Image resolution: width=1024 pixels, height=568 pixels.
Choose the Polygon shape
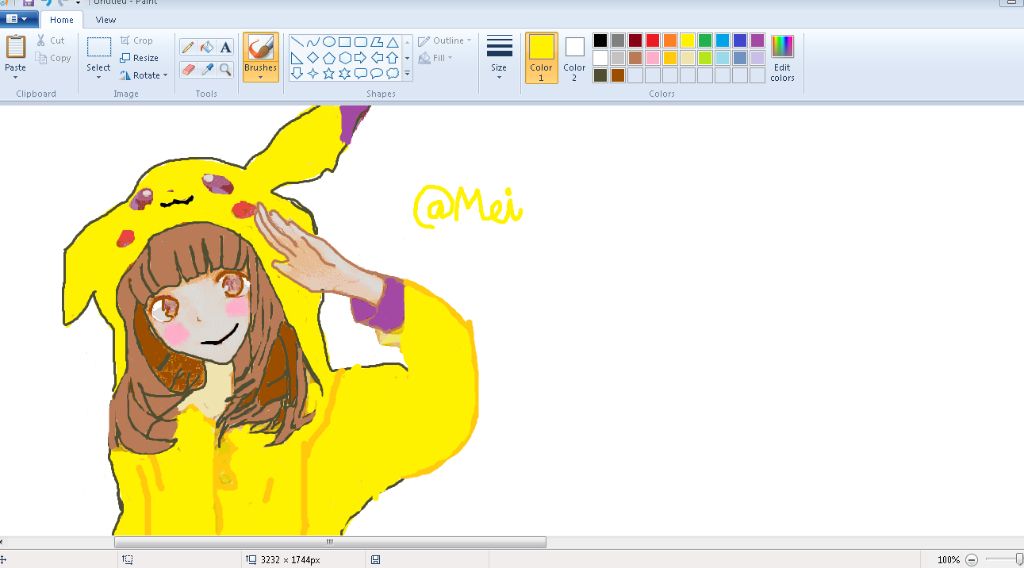point(377,42)
